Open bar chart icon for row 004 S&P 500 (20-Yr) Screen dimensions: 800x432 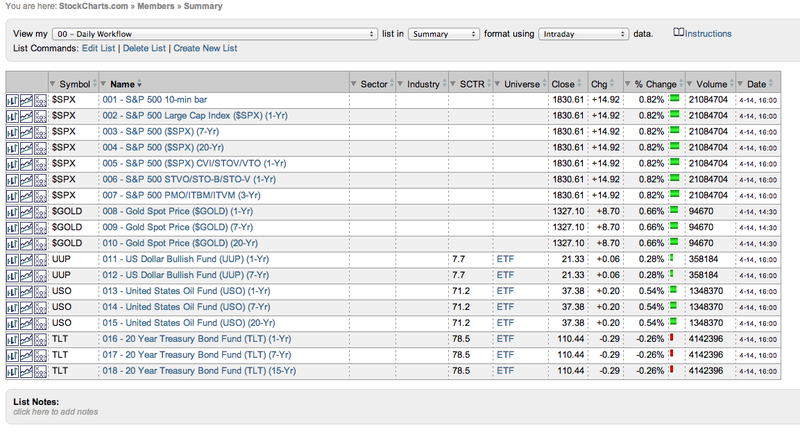(12, 148)
